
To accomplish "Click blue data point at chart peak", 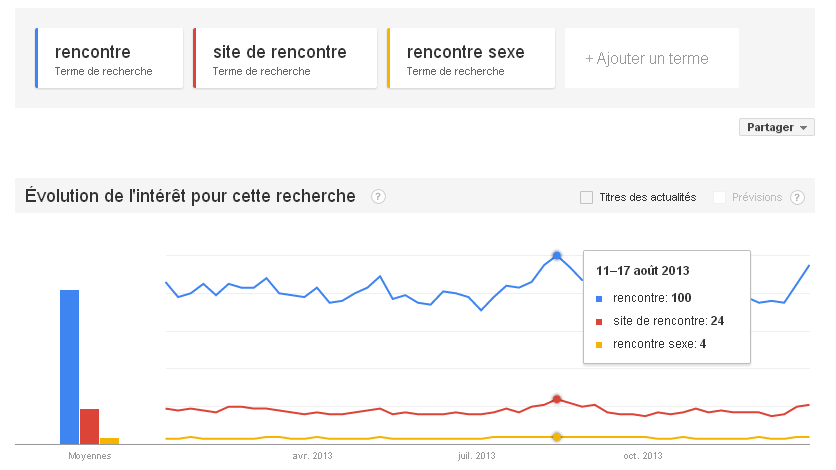I will (557, 255).
